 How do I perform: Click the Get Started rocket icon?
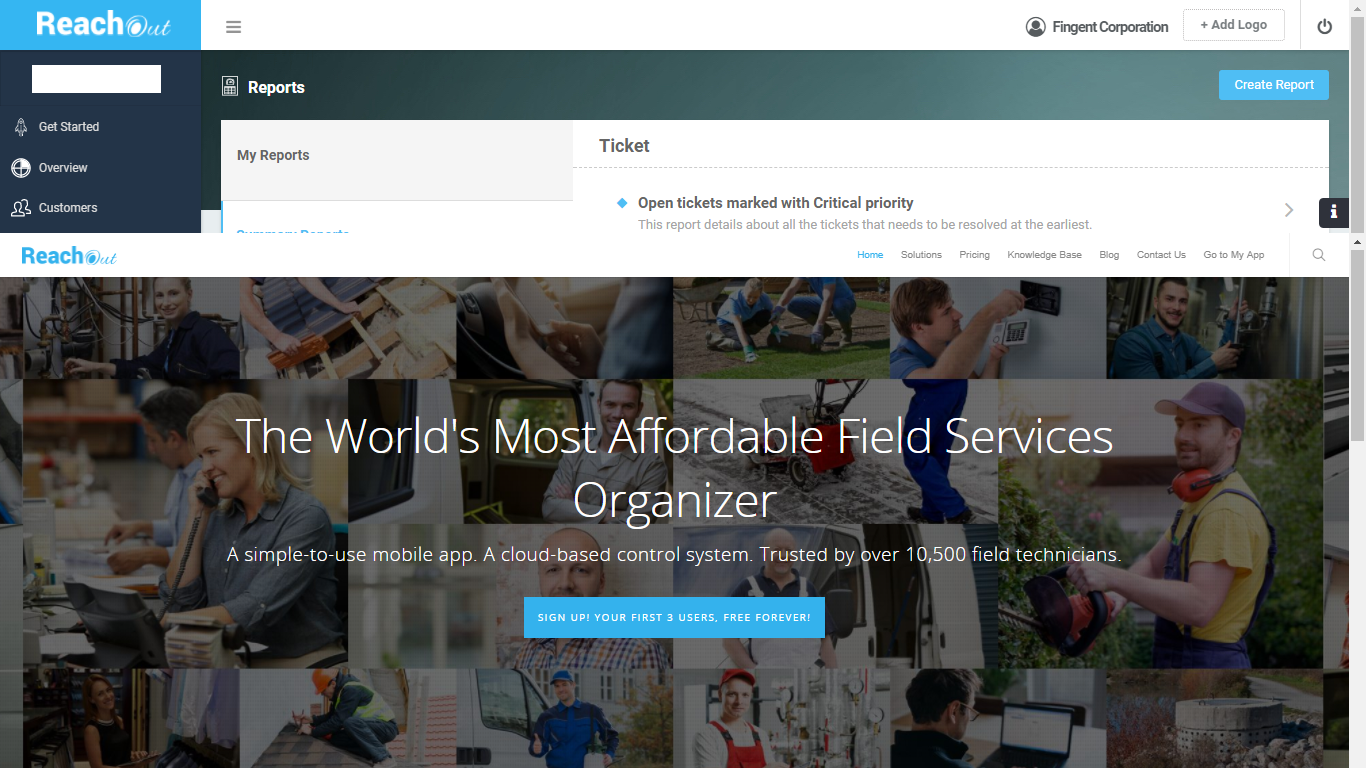pyautogui.click(x=21, y=127)
